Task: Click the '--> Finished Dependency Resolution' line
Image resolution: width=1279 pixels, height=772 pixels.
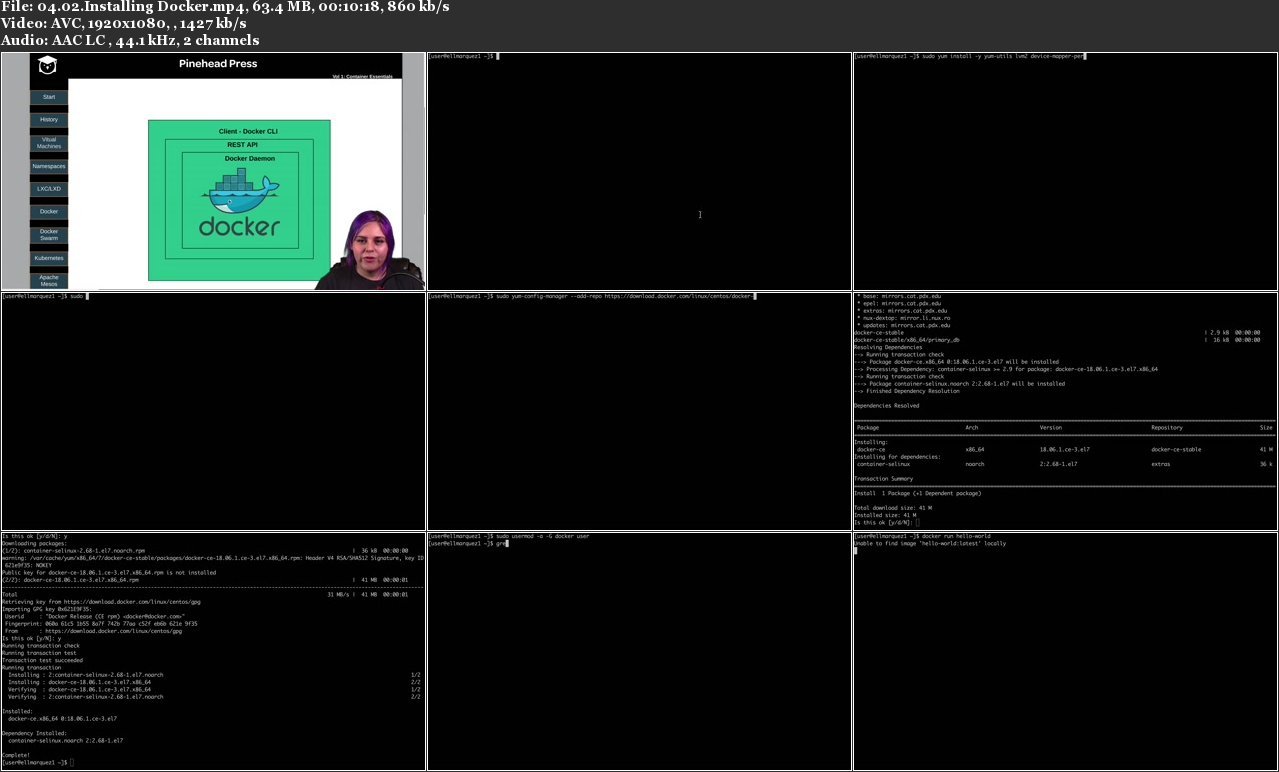Action: pos(909,391)
